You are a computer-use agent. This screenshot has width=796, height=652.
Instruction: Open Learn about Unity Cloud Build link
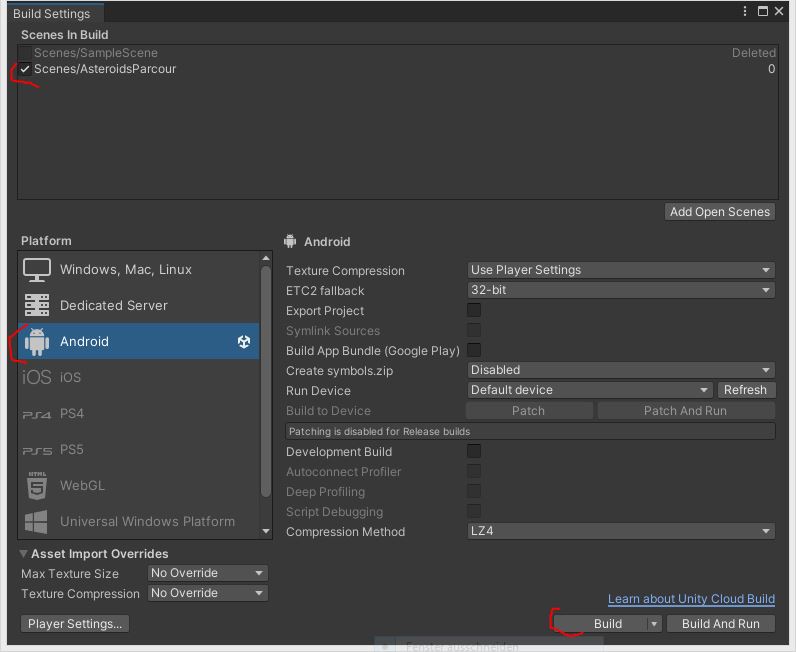[x=691, y=599]
